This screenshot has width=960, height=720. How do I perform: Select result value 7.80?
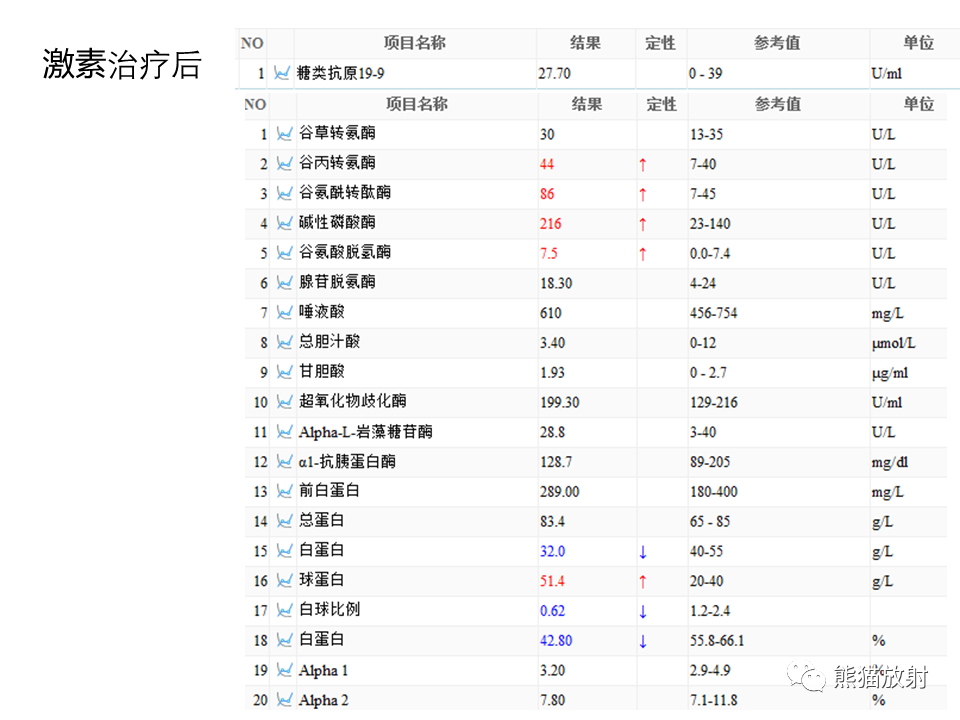(552, 700)
